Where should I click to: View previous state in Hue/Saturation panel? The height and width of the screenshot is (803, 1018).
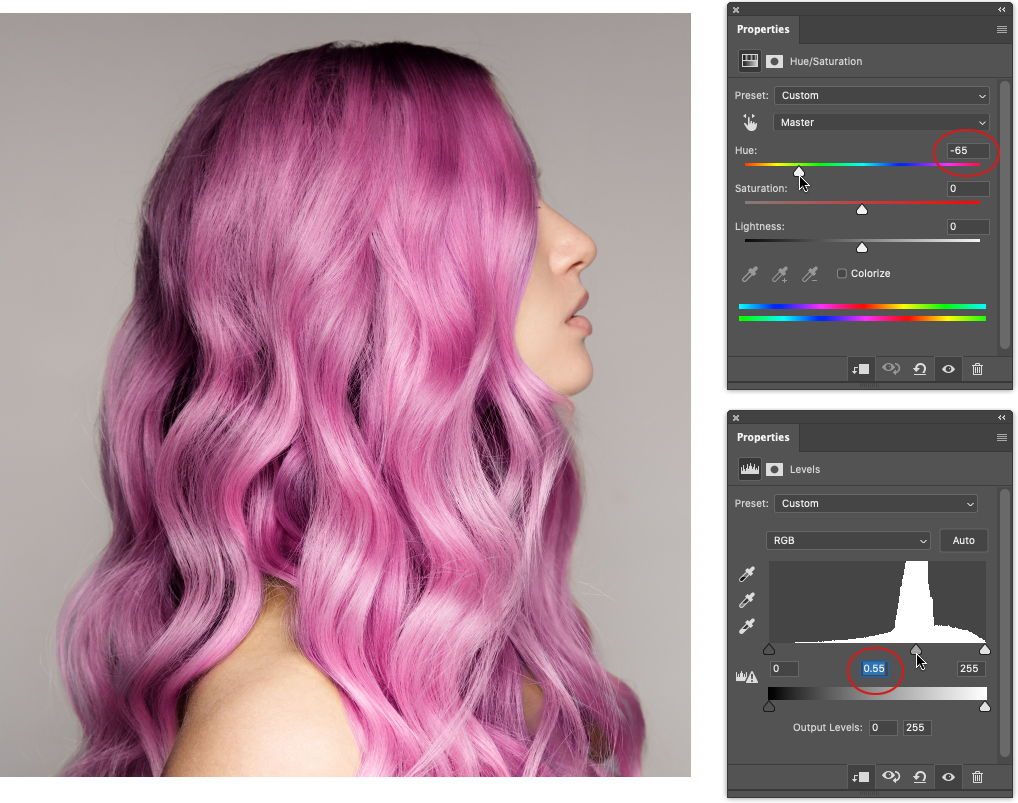[891, 369]
